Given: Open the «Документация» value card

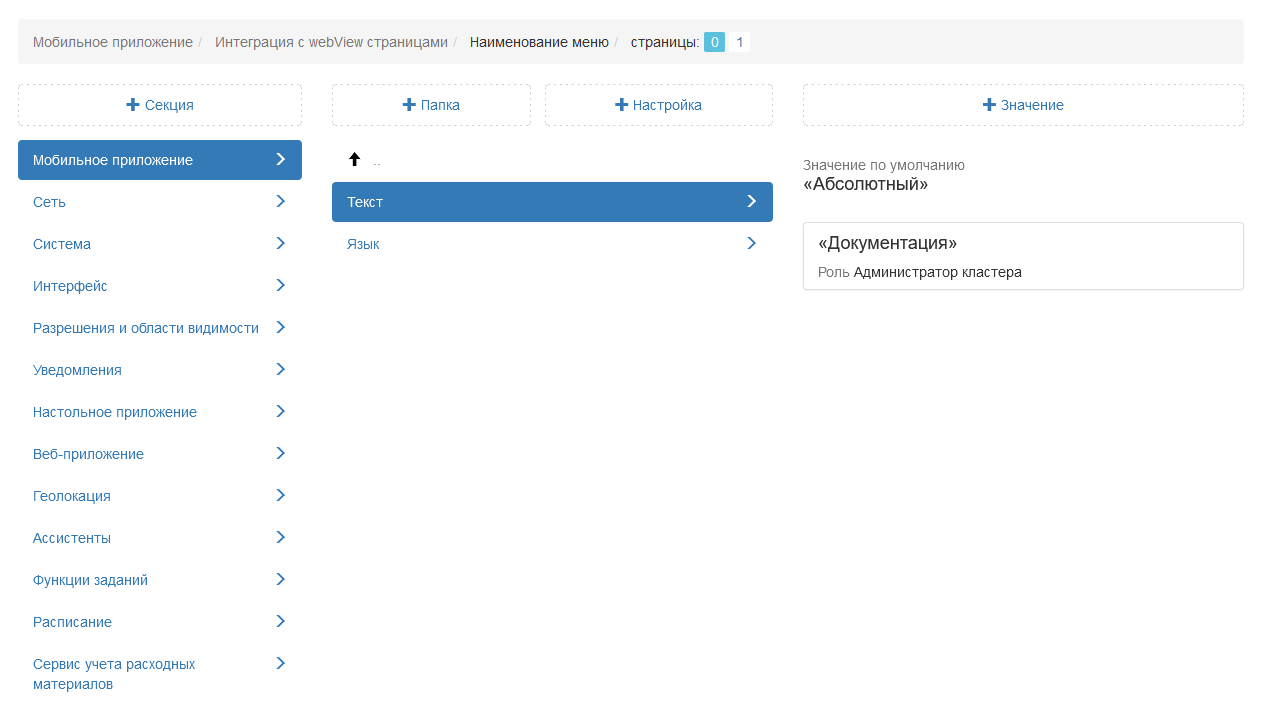Looking at the screenshot, I should [1022, 256].
